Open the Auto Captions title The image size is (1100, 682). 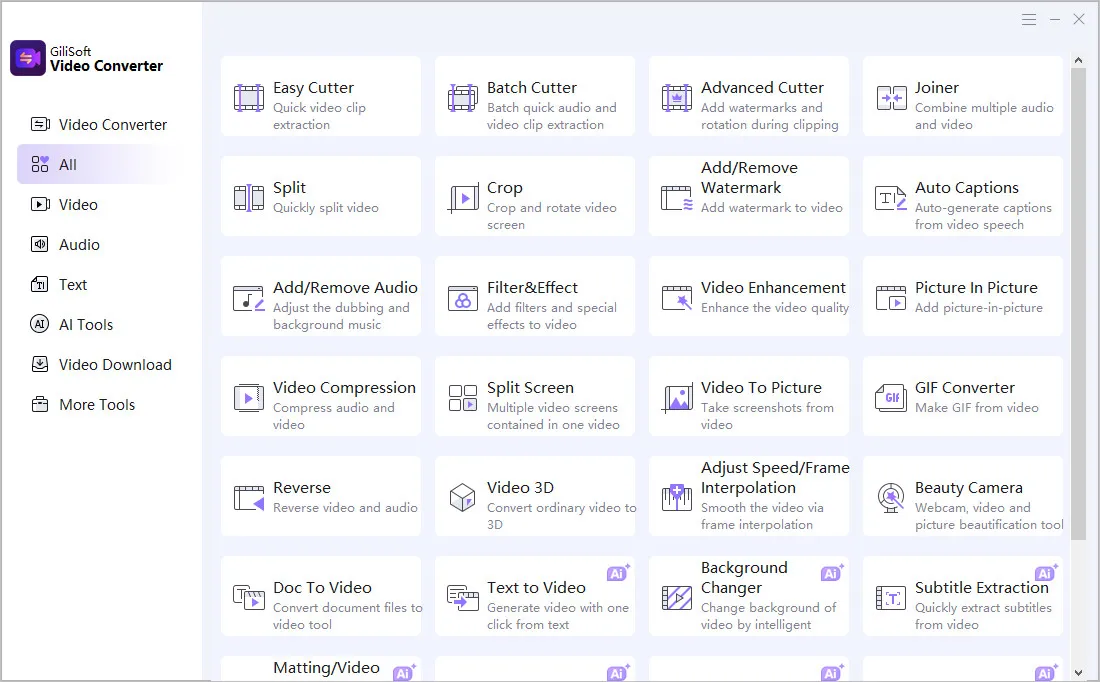(x=967, y=187)
